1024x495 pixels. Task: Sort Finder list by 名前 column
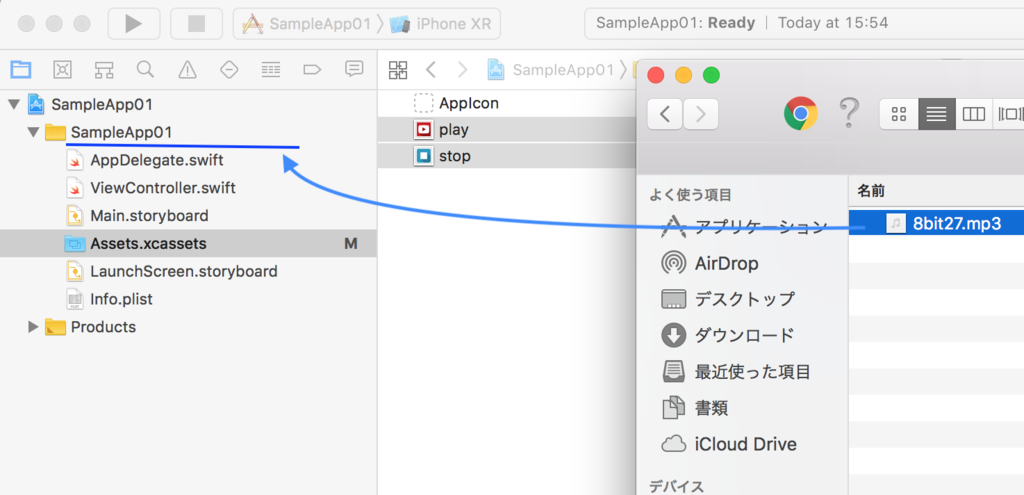click(936, 191)
